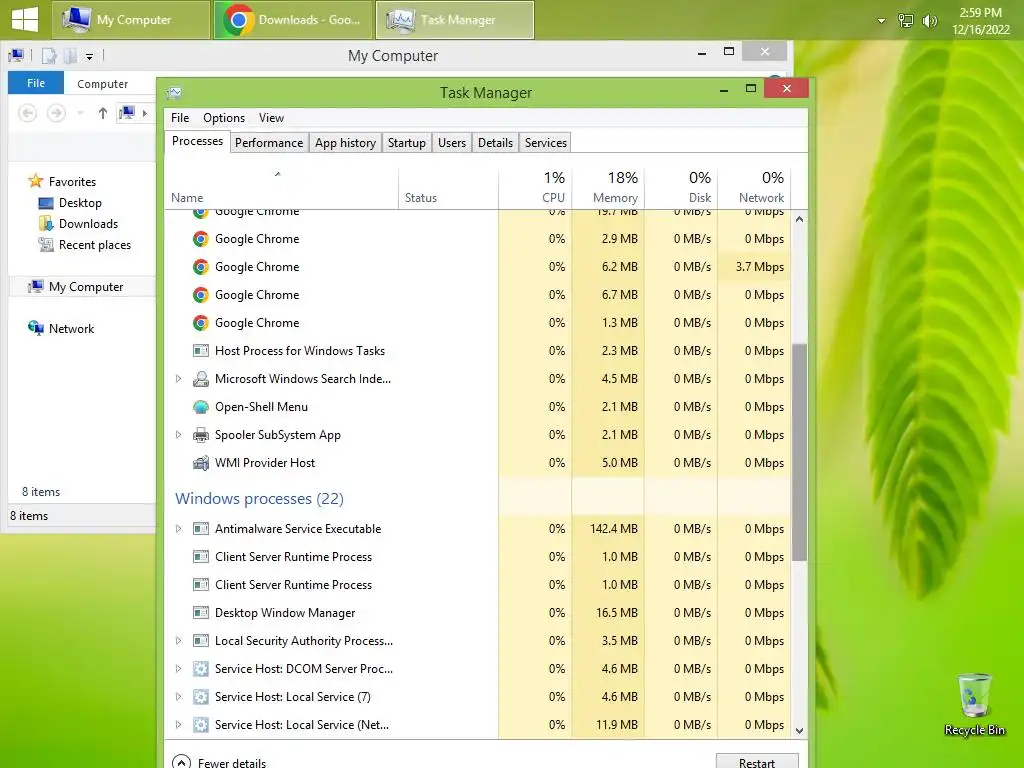Expand Service Host: DCOM Server row

[178, 669]
